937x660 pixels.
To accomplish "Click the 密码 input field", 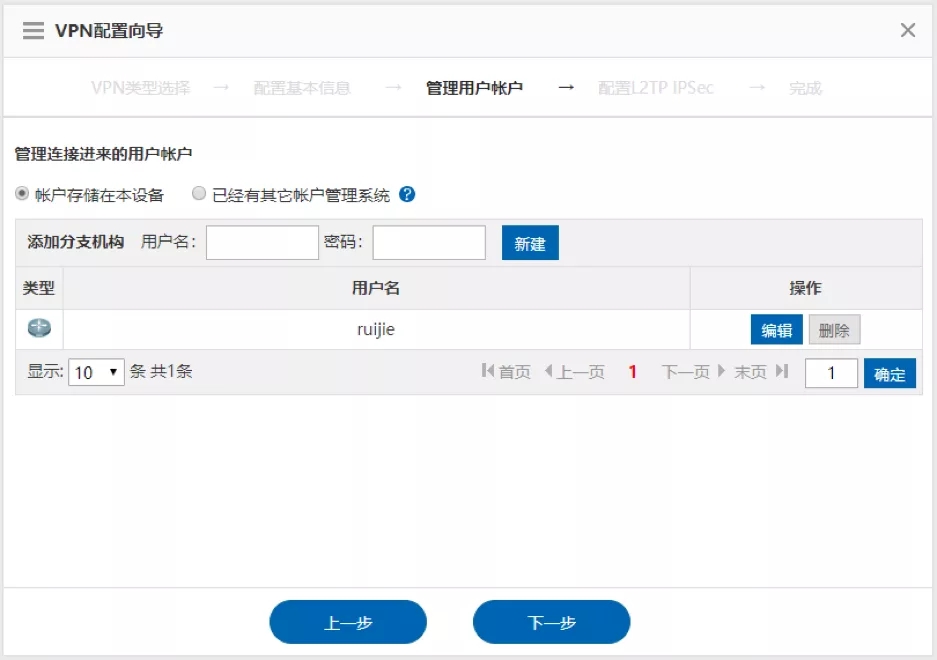I will coord(429,243).
